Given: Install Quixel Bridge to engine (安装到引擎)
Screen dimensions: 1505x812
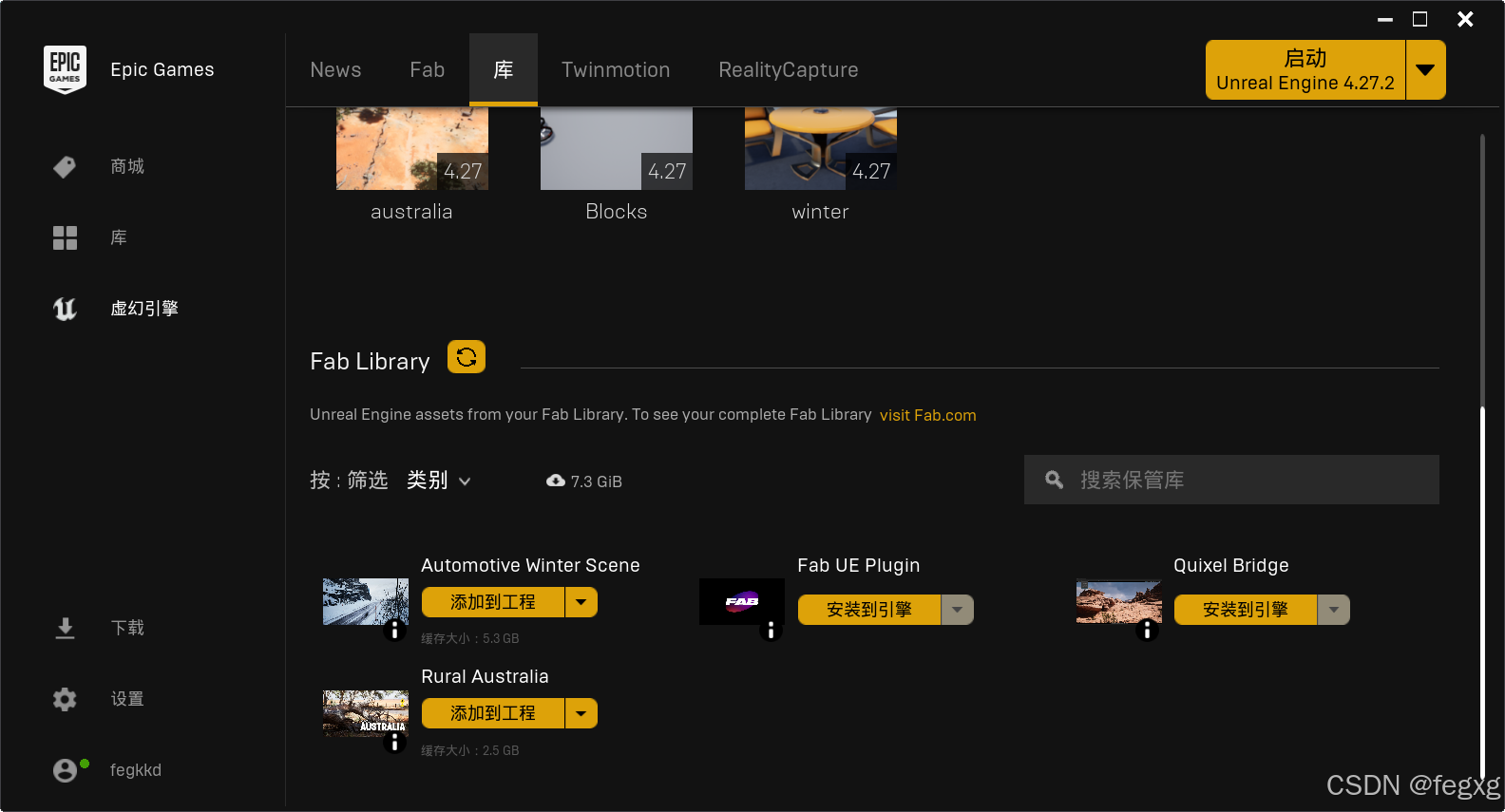Looking at the screenshot, I should (x=1246, y=610).
